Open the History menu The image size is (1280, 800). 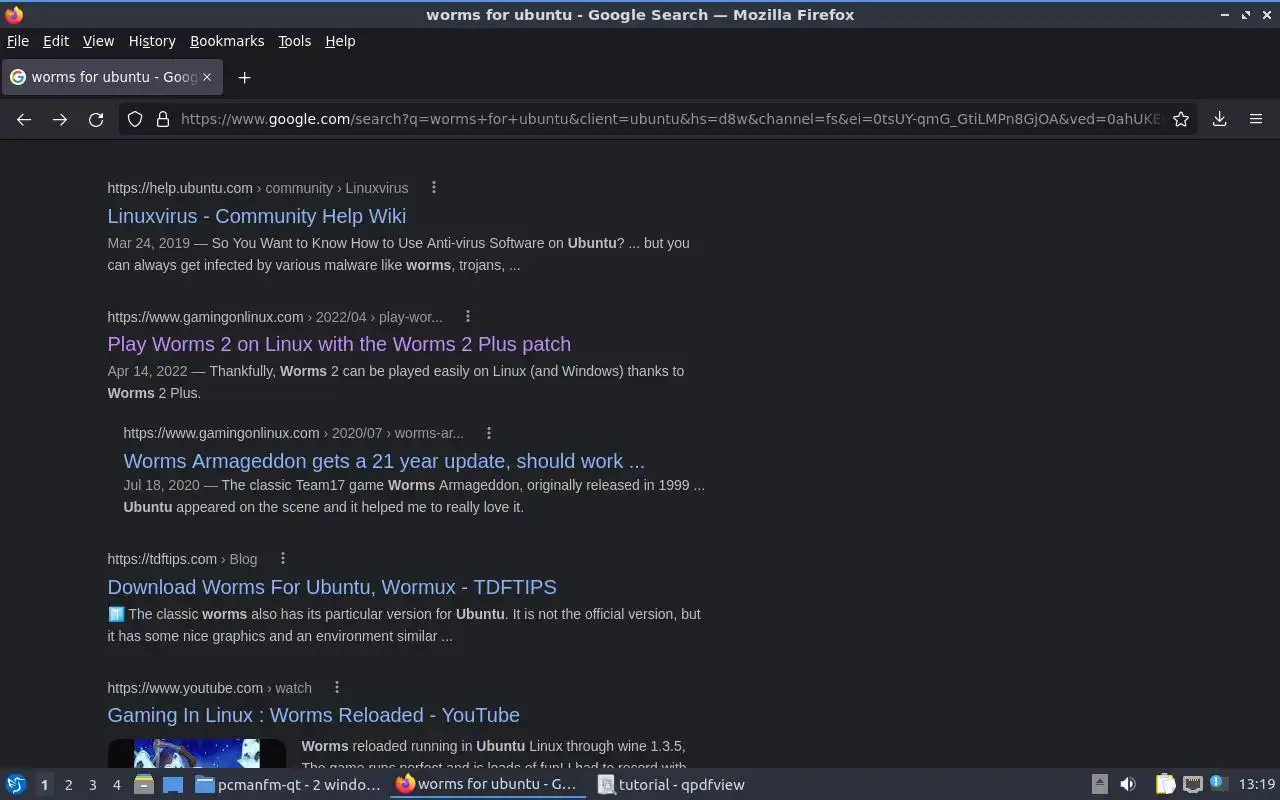click(152, 41)
